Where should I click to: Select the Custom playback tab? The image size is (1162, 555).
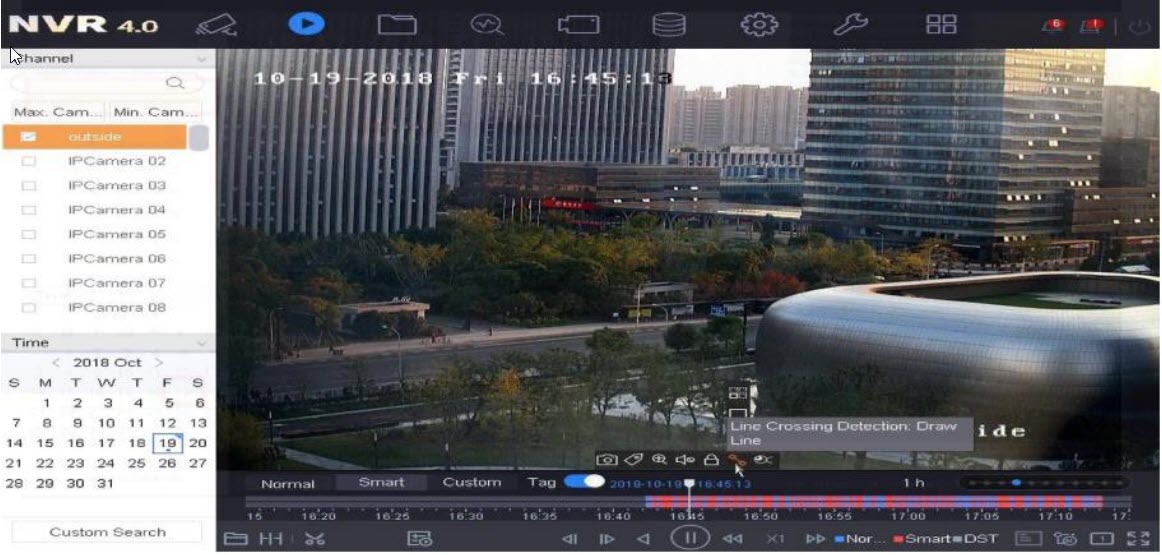[471, 482]
